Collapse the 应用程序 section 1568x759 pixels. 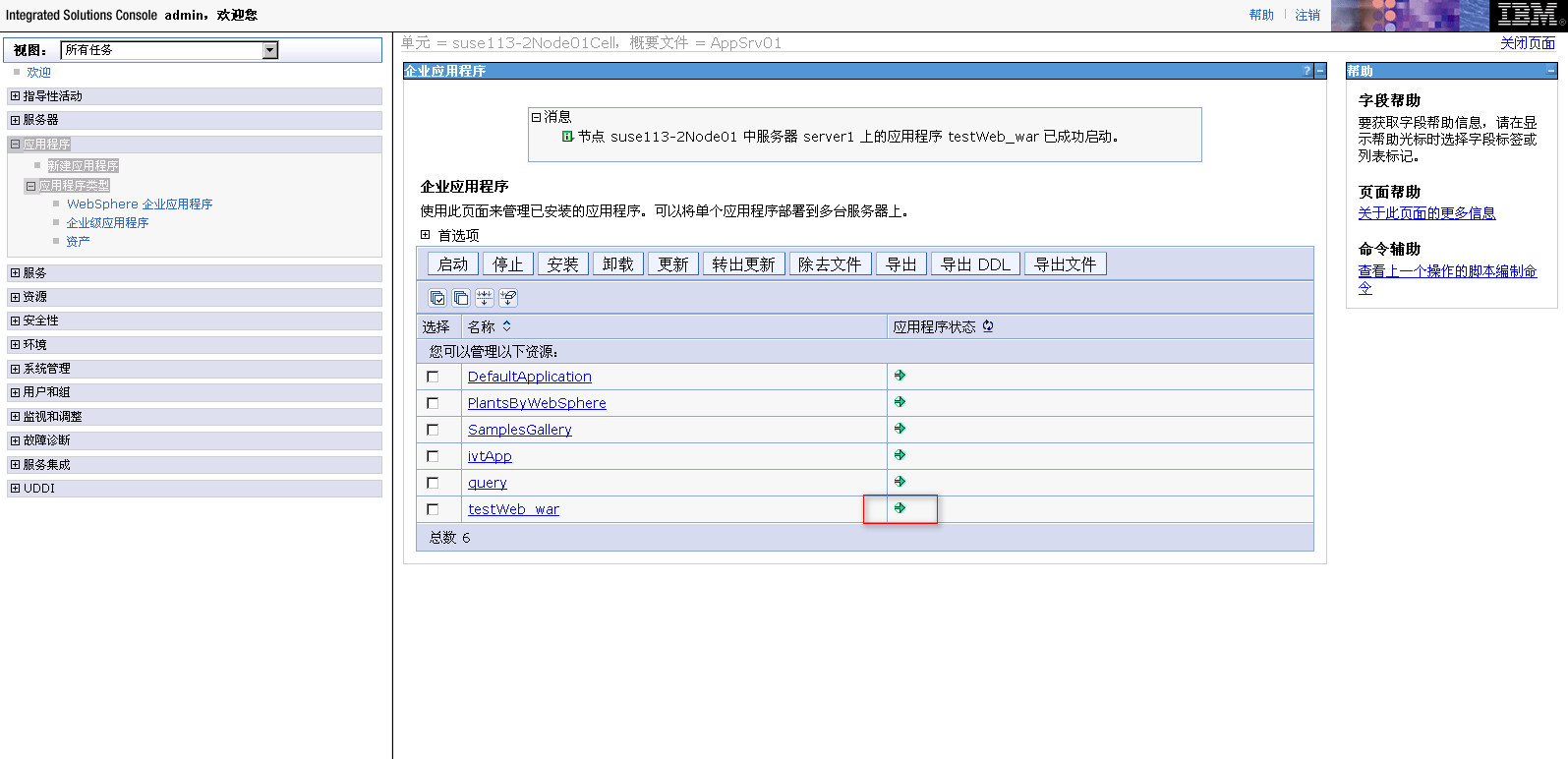click(x=15, y=145)
